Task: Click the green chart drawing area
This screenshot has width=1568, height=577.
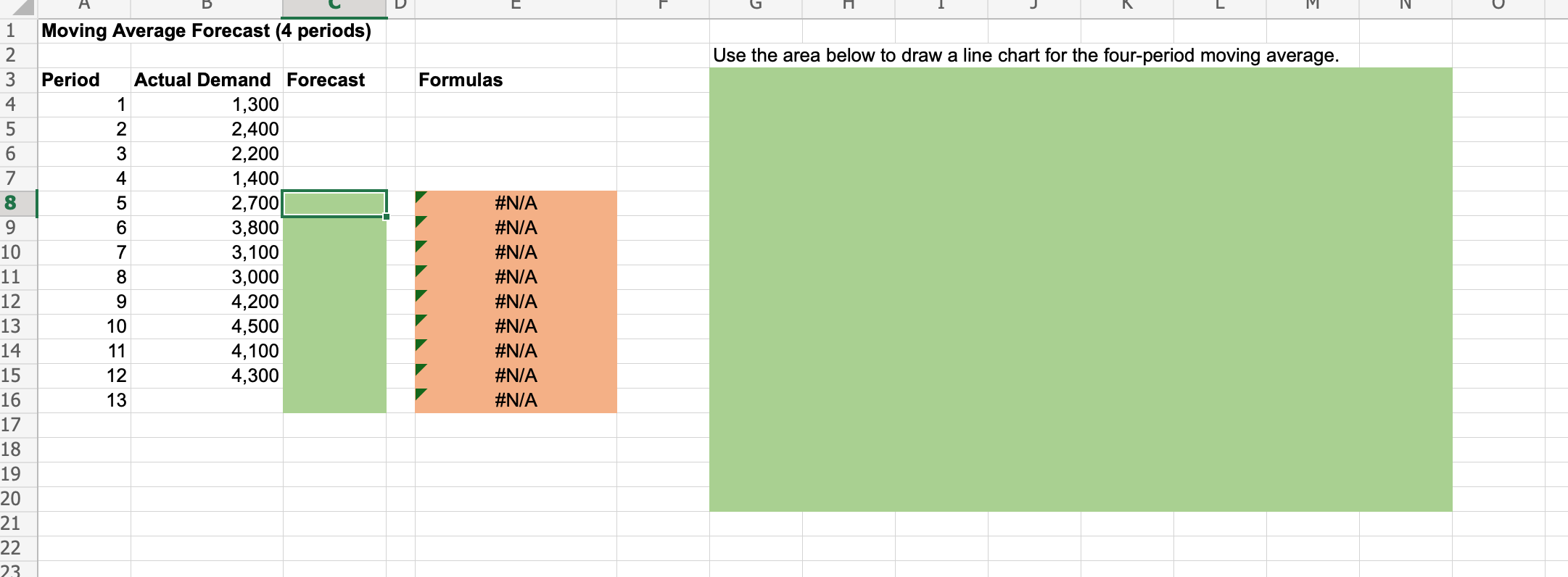Action: pos(1081,290)
